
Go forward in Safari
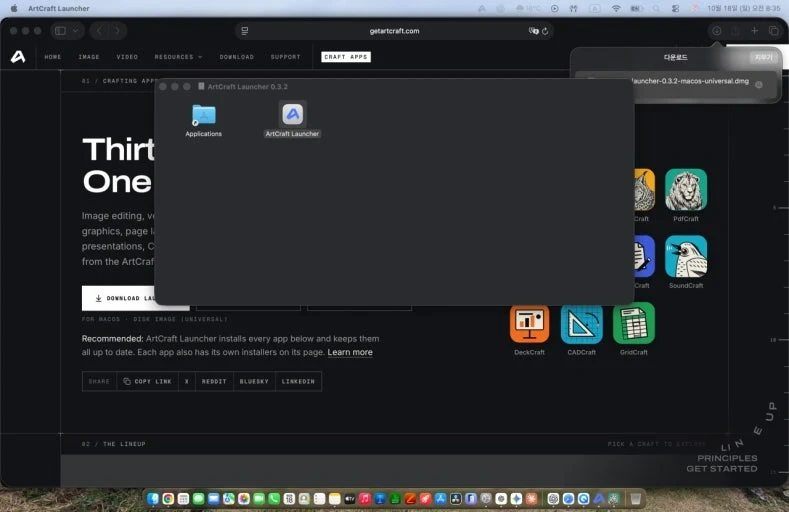[117, 31]
